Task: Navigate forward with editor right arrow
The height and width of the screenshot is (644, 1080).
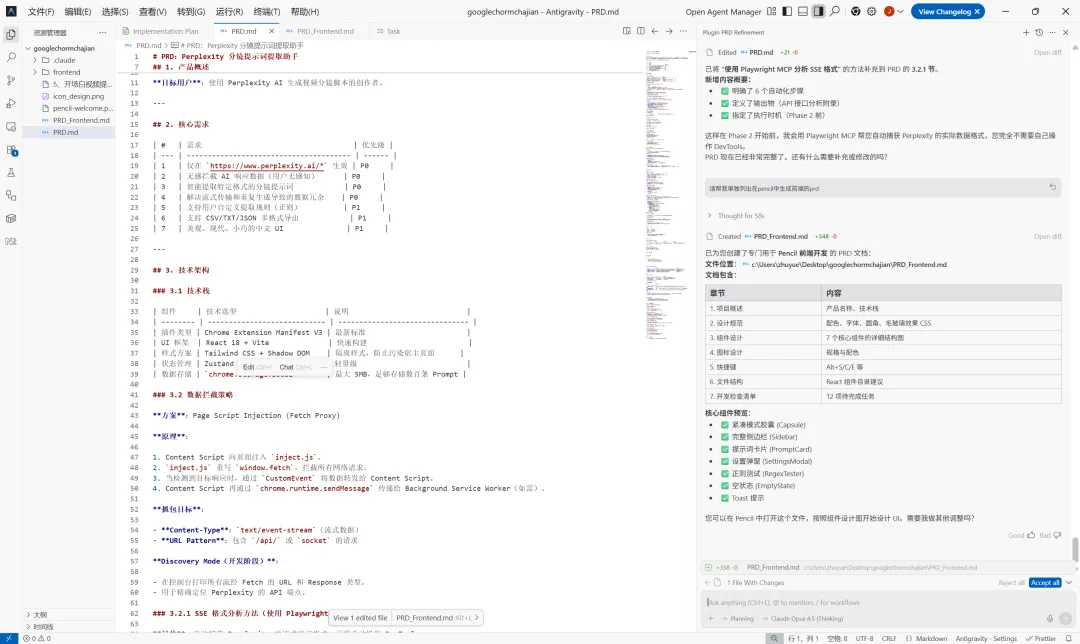Action: point(669,31)
